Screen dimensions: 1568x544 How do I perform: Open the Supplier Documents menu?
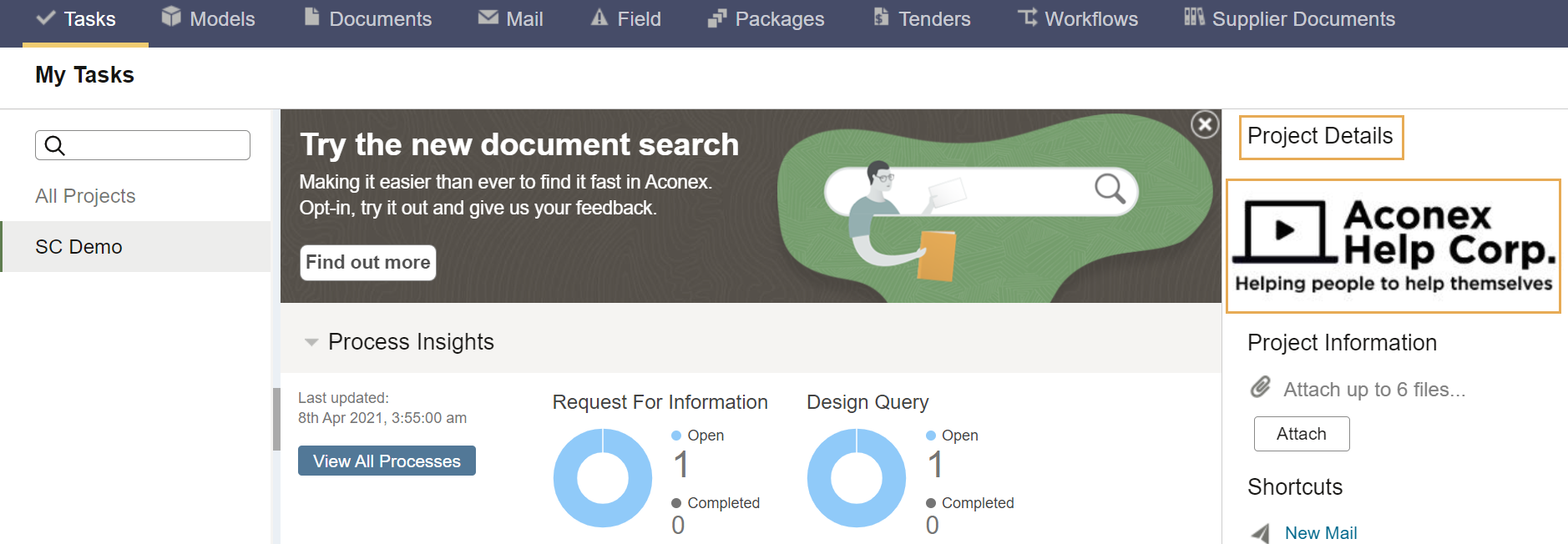tap(1290, 19)
